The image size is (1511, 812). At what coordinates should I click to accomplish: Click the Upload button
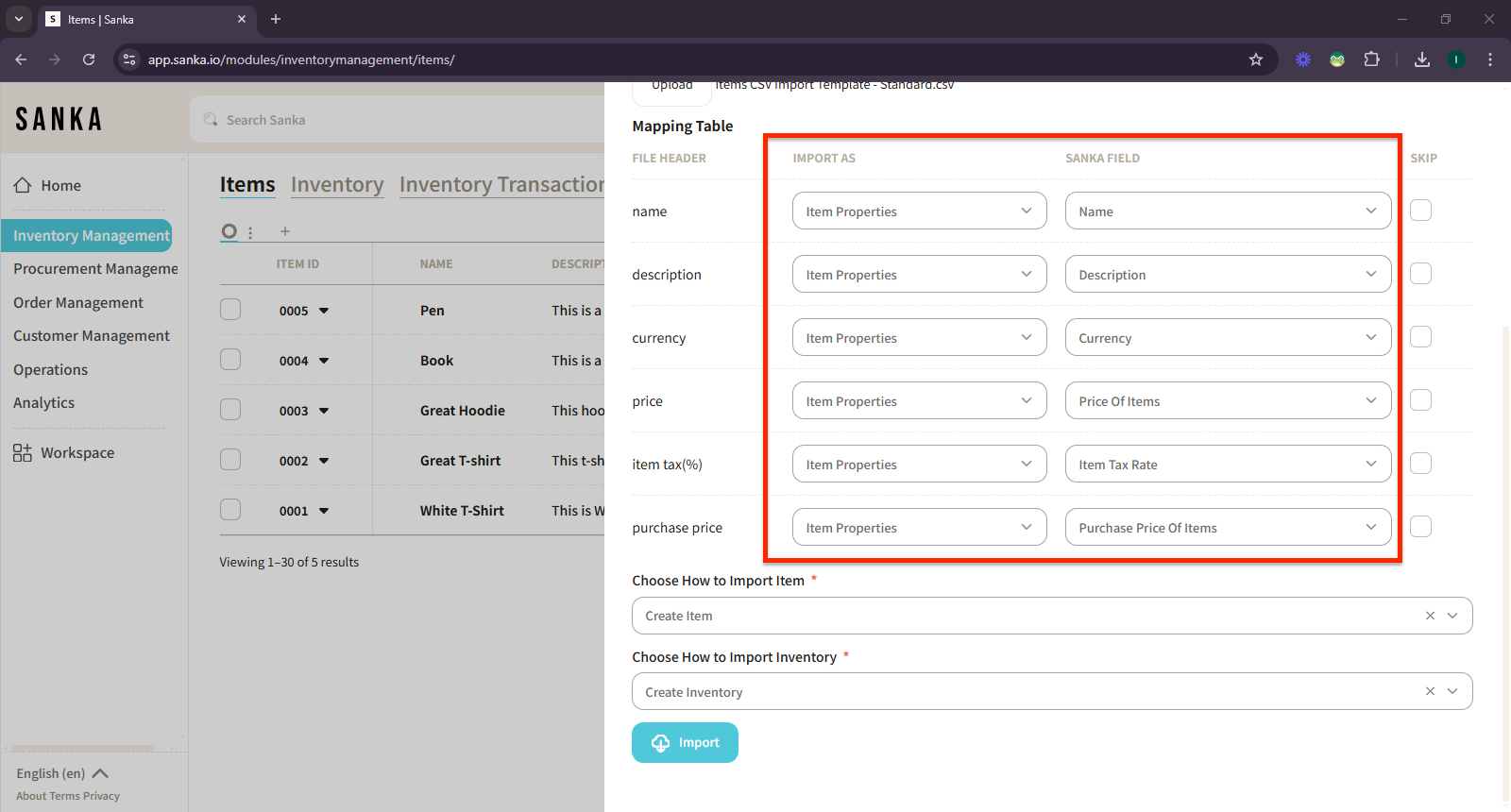tap(671, 87)
